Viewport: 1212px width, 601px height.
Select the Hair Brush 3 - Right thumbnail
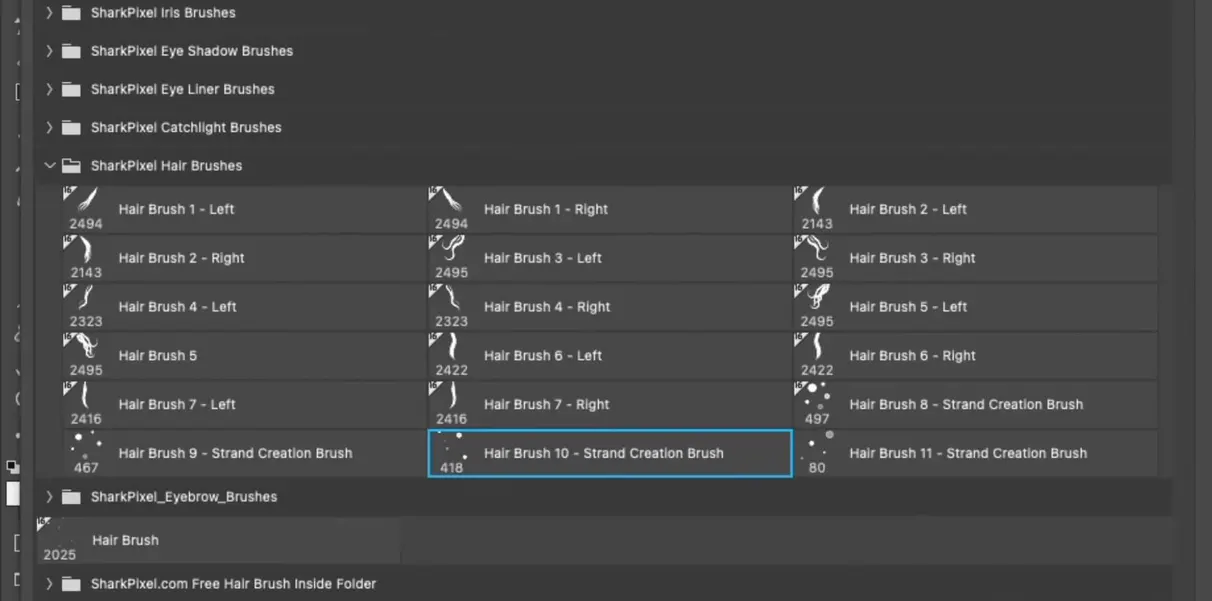point(817,258)
